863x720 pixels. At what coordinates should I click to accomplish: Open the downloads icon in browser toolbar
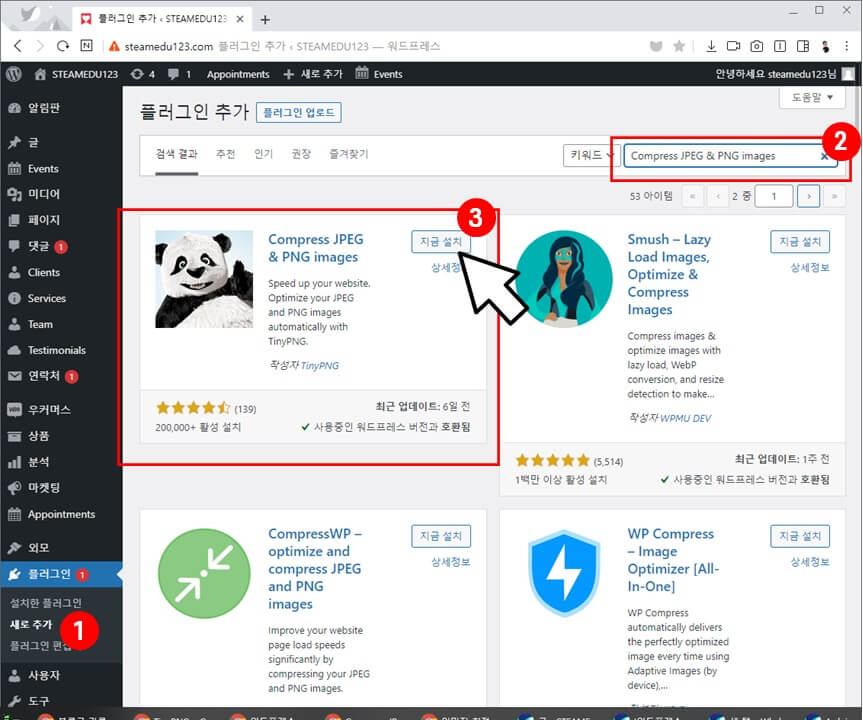711,46
